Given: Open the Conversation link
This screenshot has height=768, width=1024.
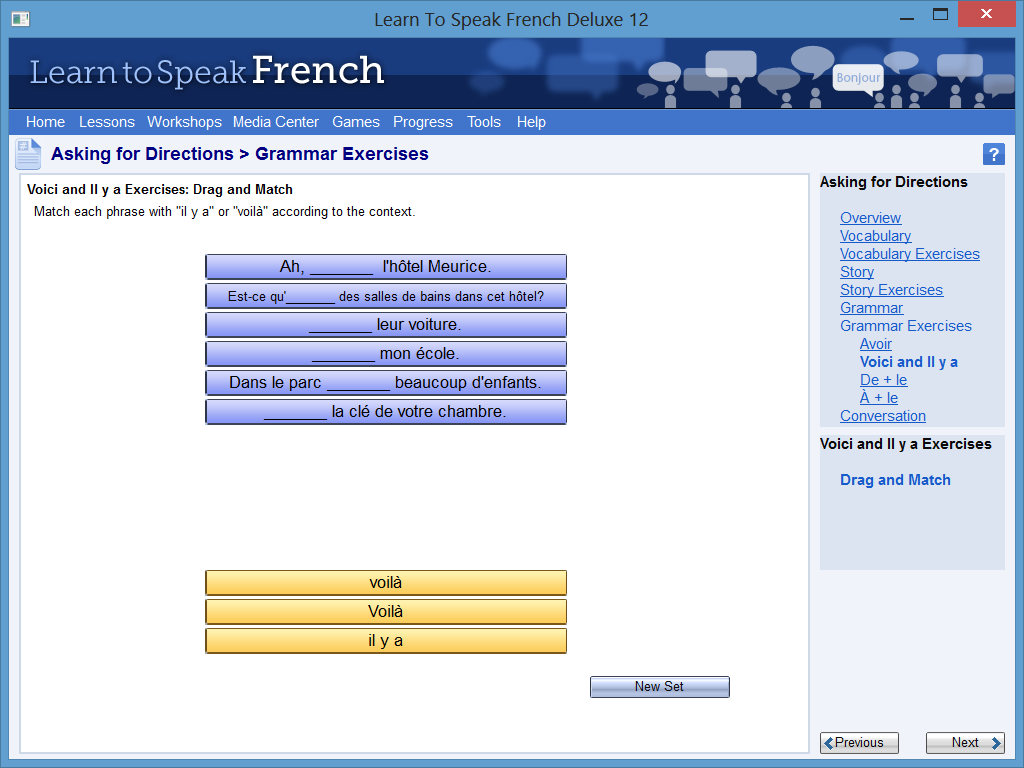Looking at the screenshot, I should [883, 416].
